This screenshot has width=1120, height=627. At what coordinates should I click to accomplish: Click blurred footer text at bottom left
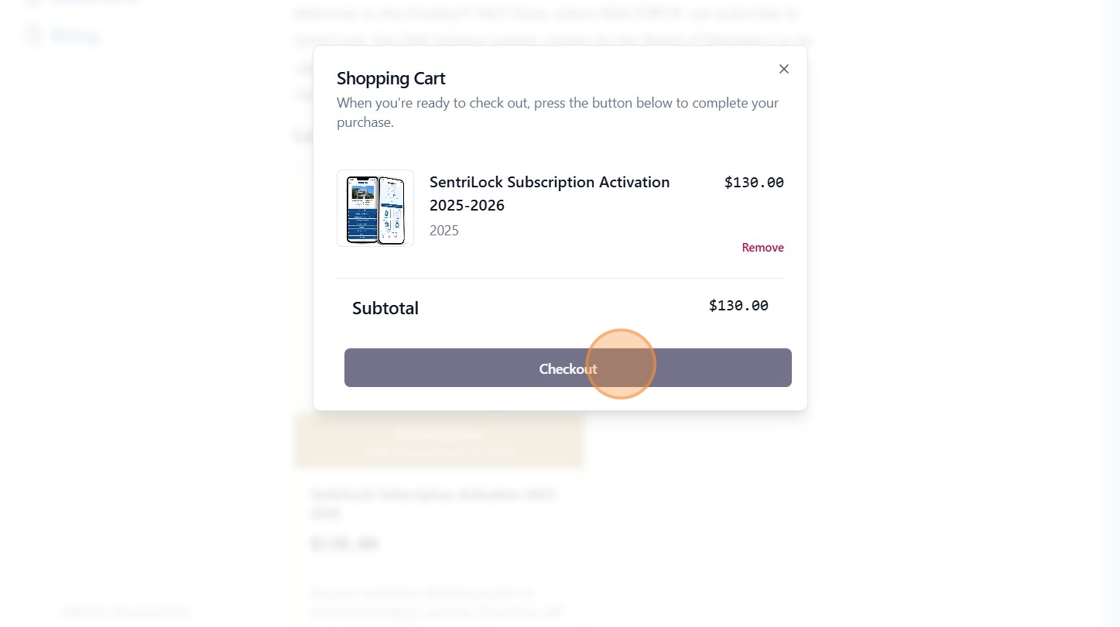pos(123,611)
